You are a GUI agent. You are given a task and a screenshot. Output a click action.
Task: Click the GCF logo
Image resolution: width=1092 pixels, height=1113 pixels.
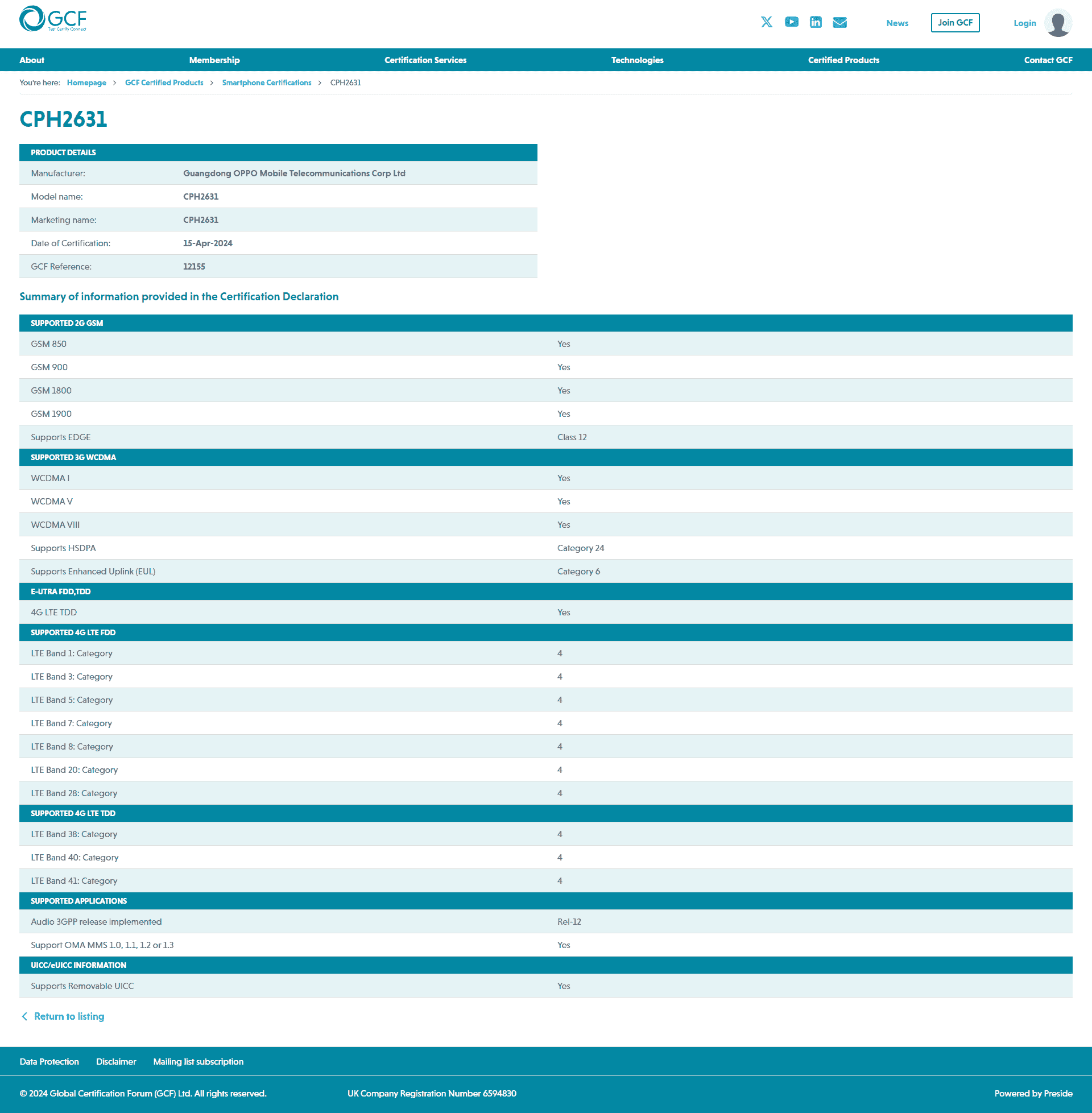tap(53, 19)
